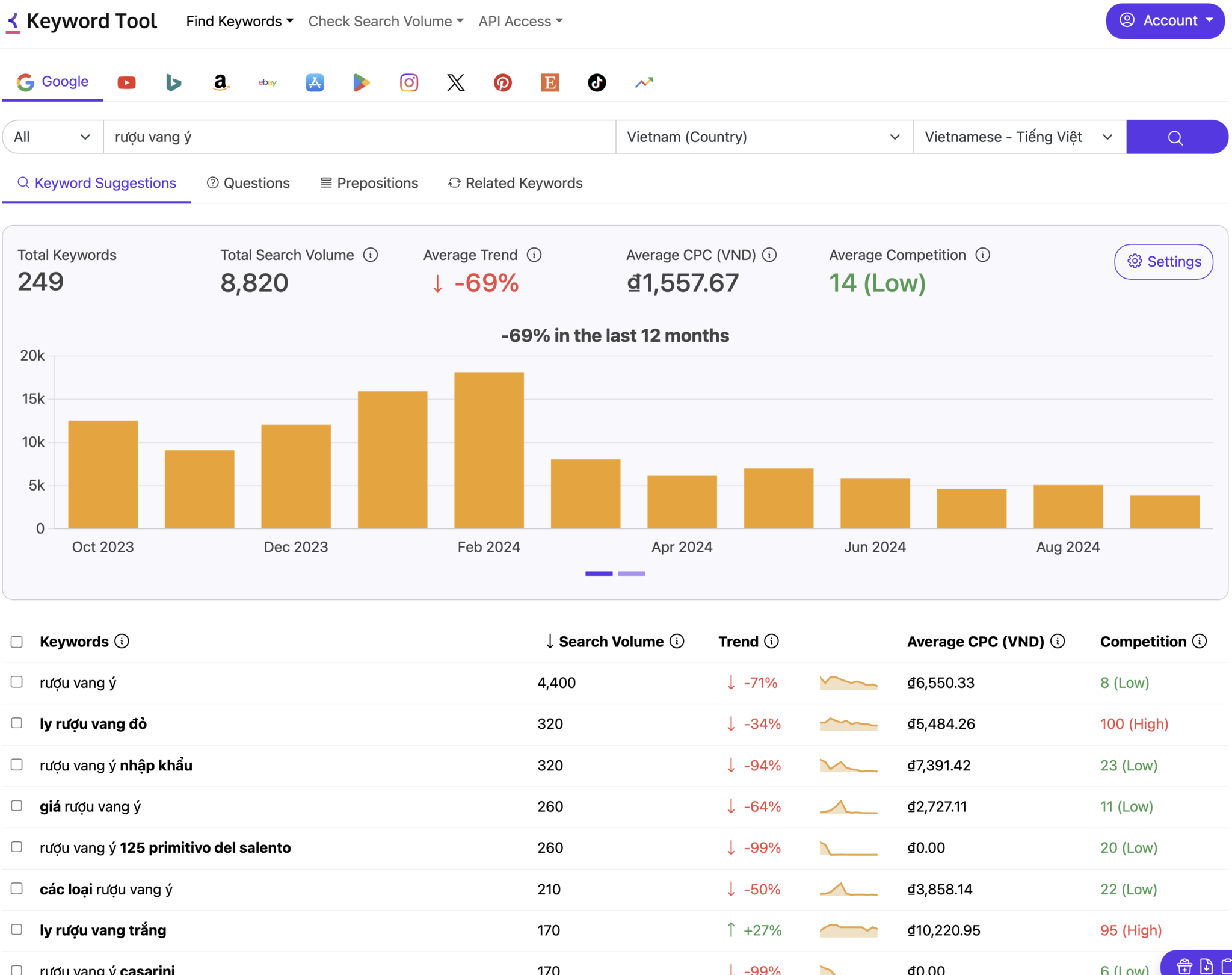This screenshot has height=975, width=1232.
Task: Check the 'giá rượu vang ý' row
Action: [17, 806]
